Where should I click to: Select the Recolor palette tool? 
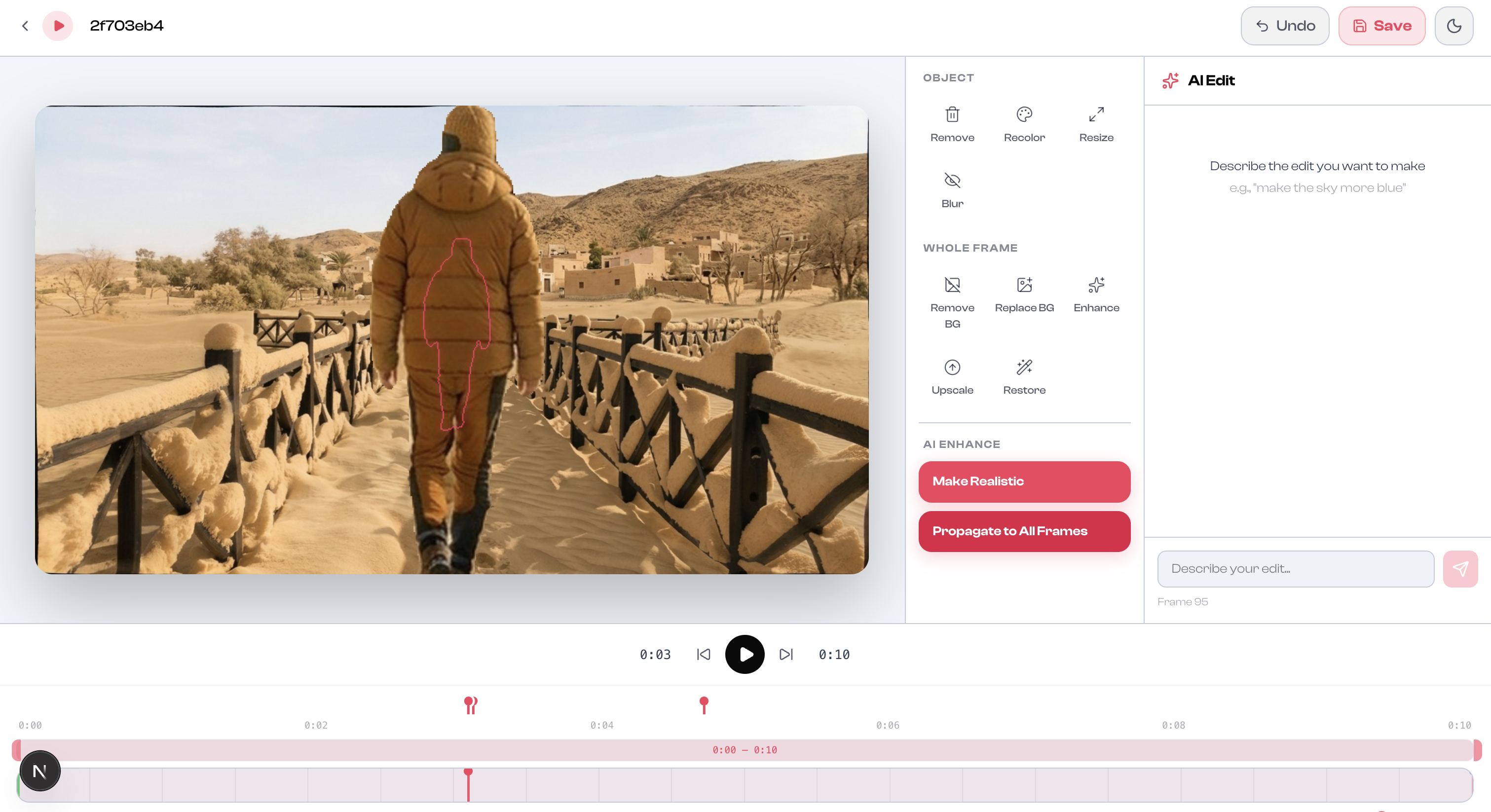coord(1024,114)
